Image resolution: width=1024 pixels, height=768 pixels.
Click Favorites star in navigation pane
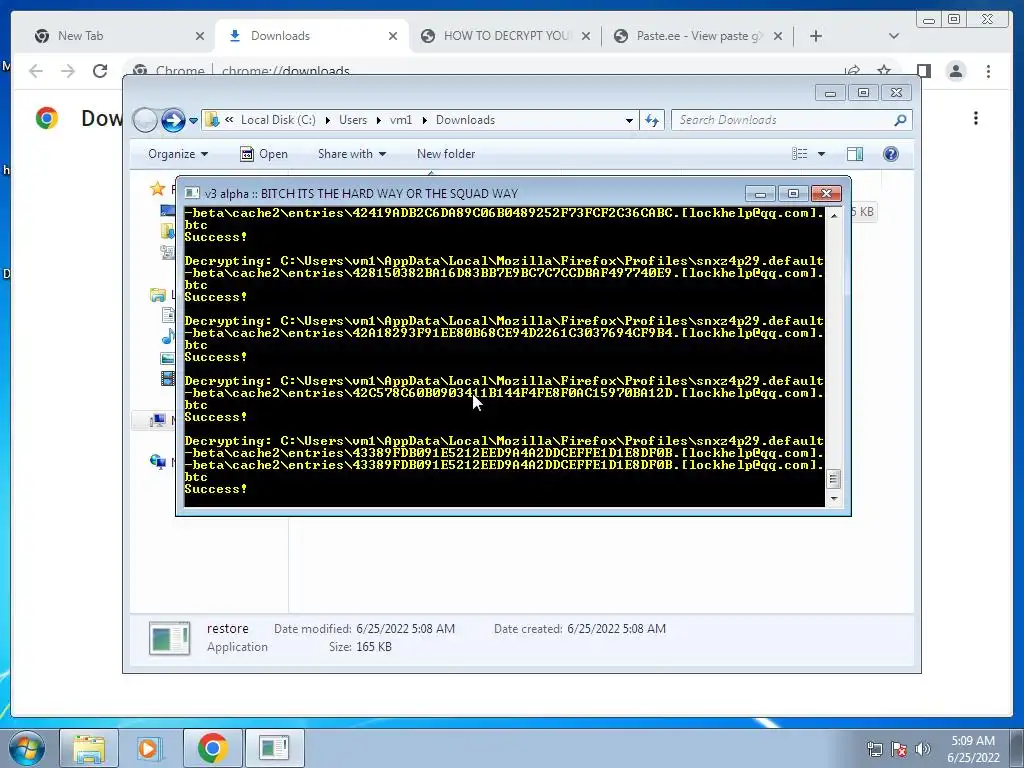coord(157,189)
